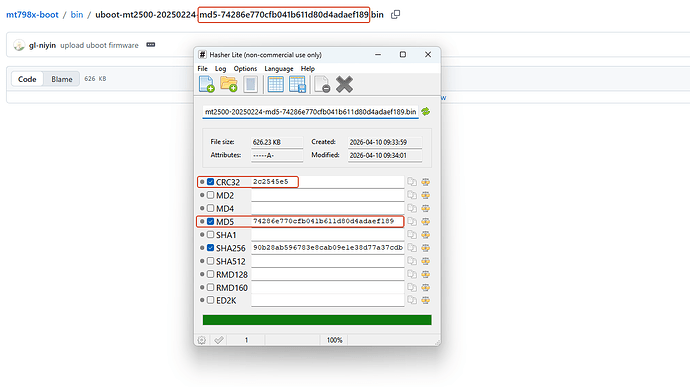Switch to the Code tab on GitHub
The width and height of the screenshot is (690, 387).
27,79
